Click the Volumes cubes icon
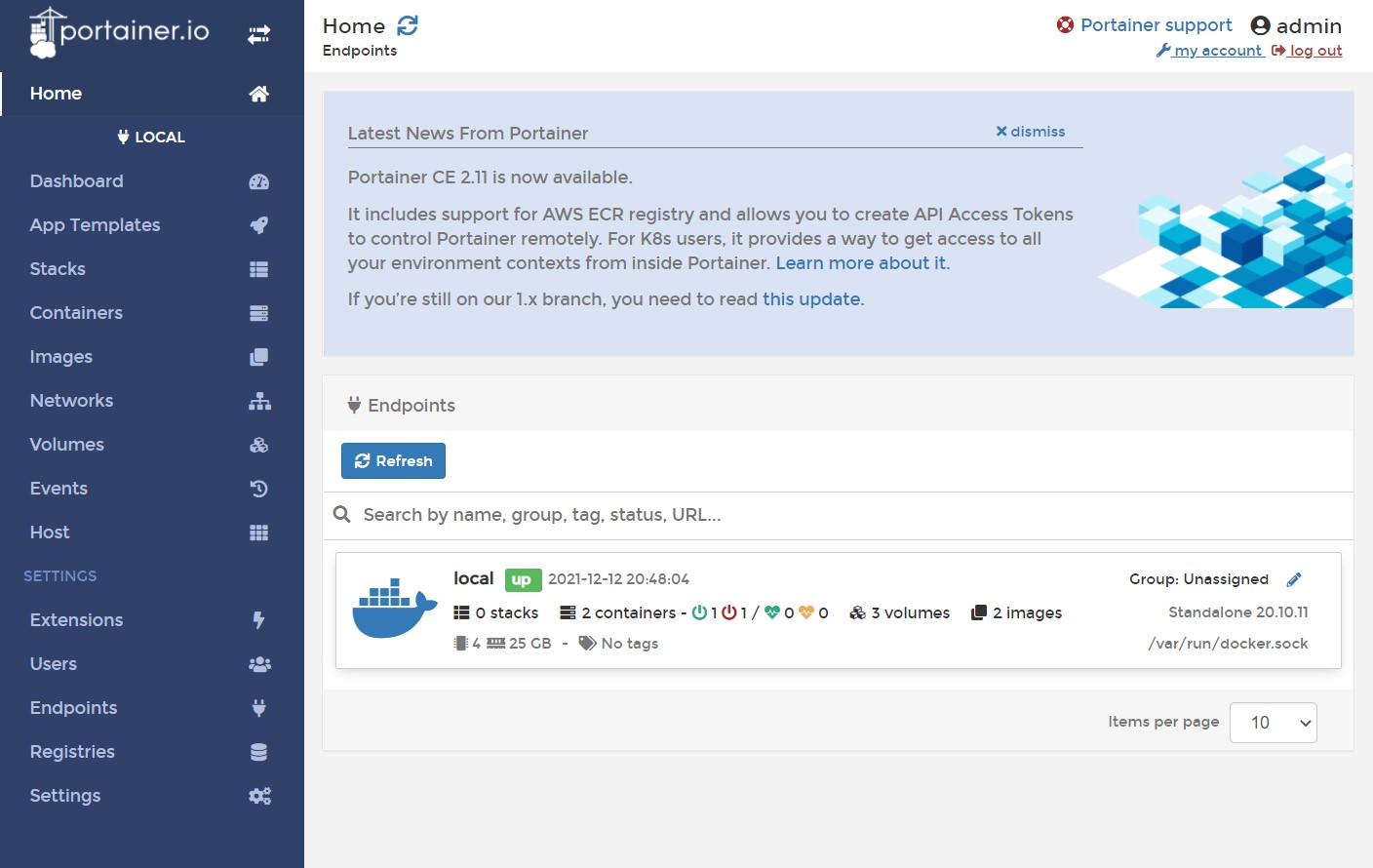1373x868 pixels. (x=258, y=445)
